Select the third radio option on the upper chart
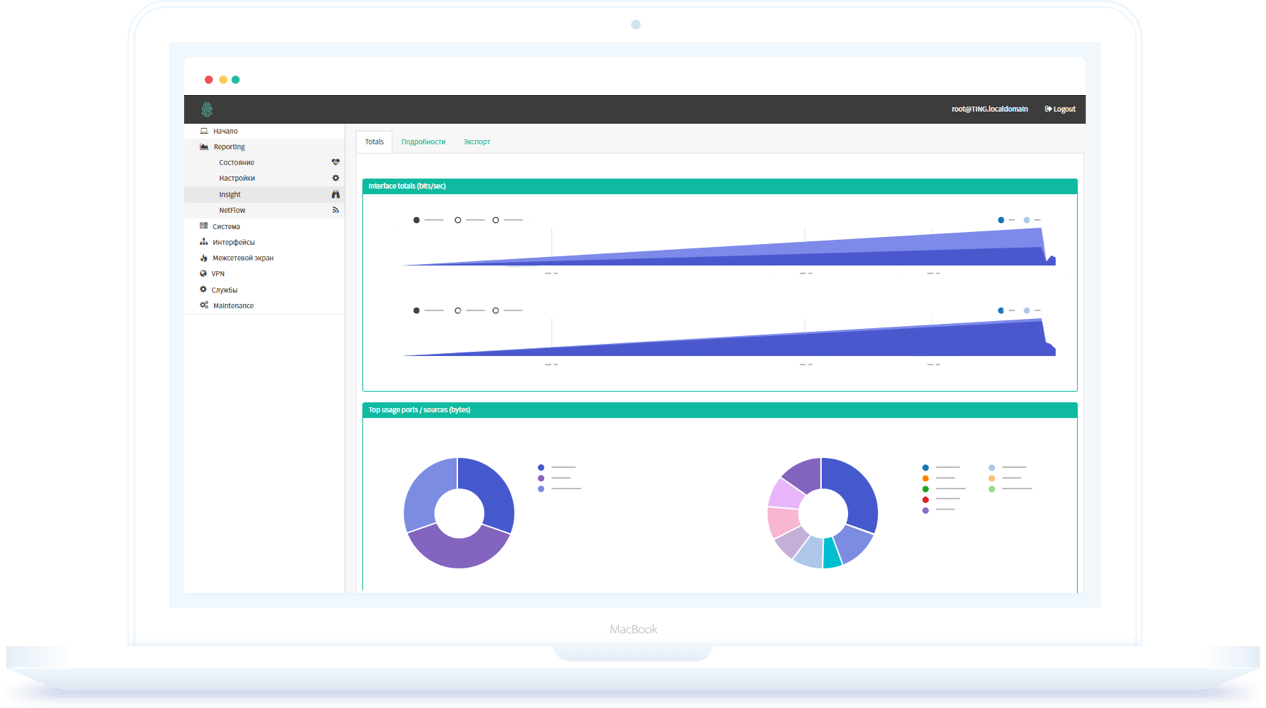This screenshot has height=708, width=1266. pos(495,220)
